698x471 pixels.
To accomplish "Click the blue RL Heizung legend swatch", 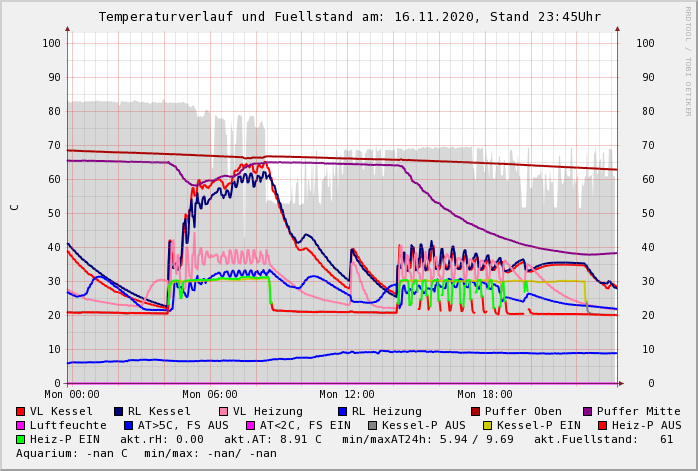I will 343,411.
